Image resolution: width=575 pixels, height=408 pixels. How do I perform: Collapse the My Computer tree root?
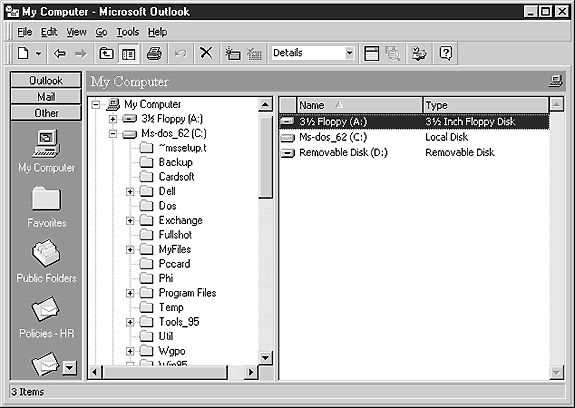coord(96,104)
